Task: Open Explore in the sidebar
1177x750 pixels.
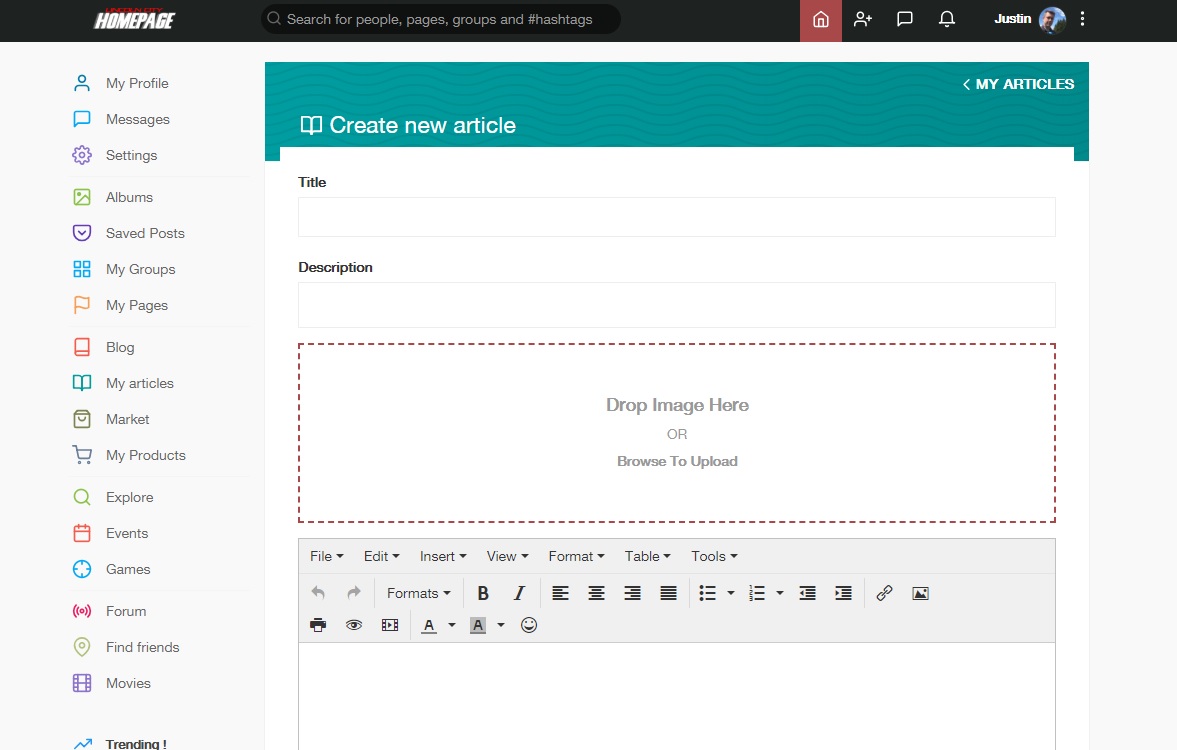Action: 129,498
